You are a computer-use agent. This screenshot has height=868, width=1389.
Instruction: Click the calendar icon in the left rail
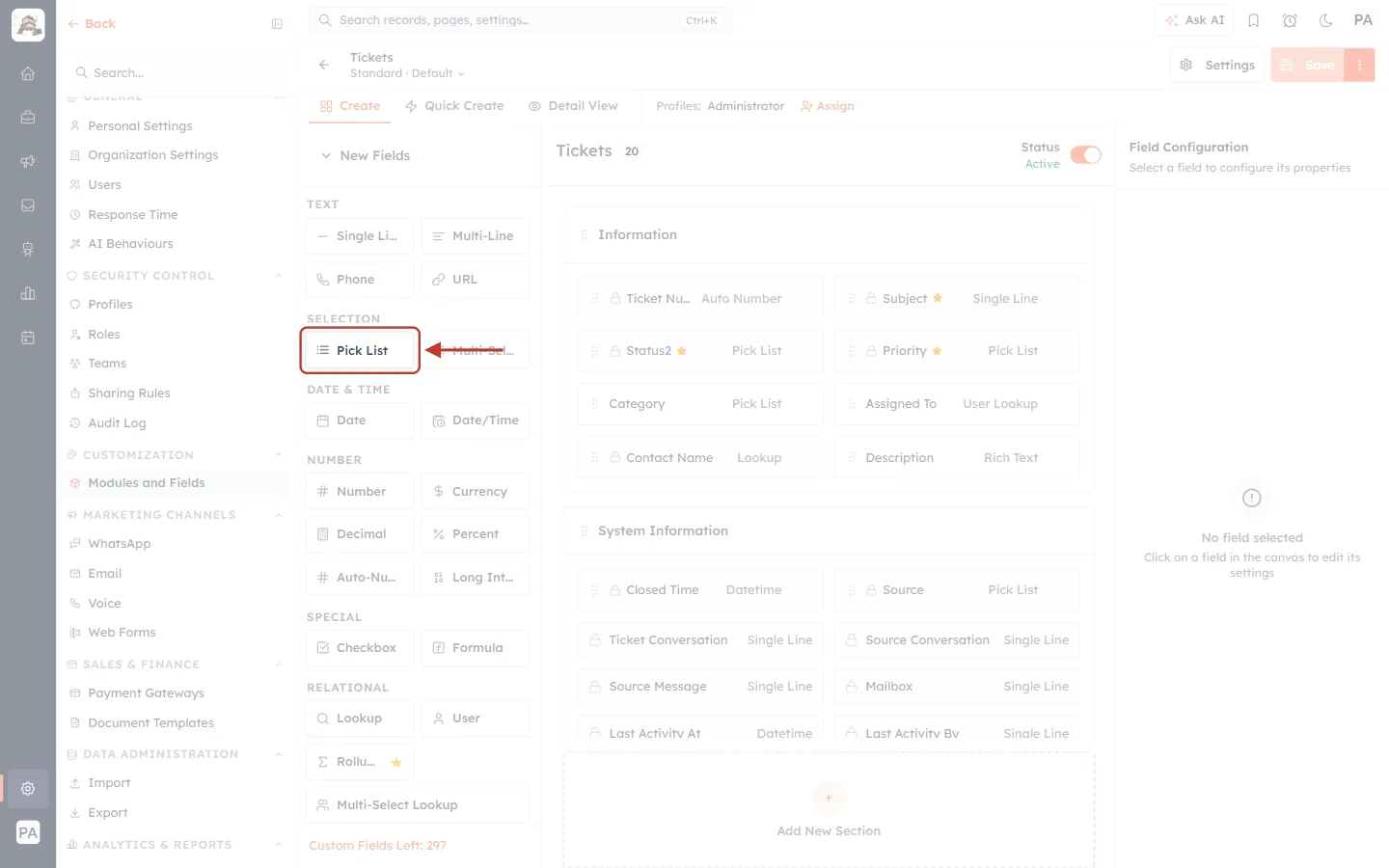click(x=28, y=338)
